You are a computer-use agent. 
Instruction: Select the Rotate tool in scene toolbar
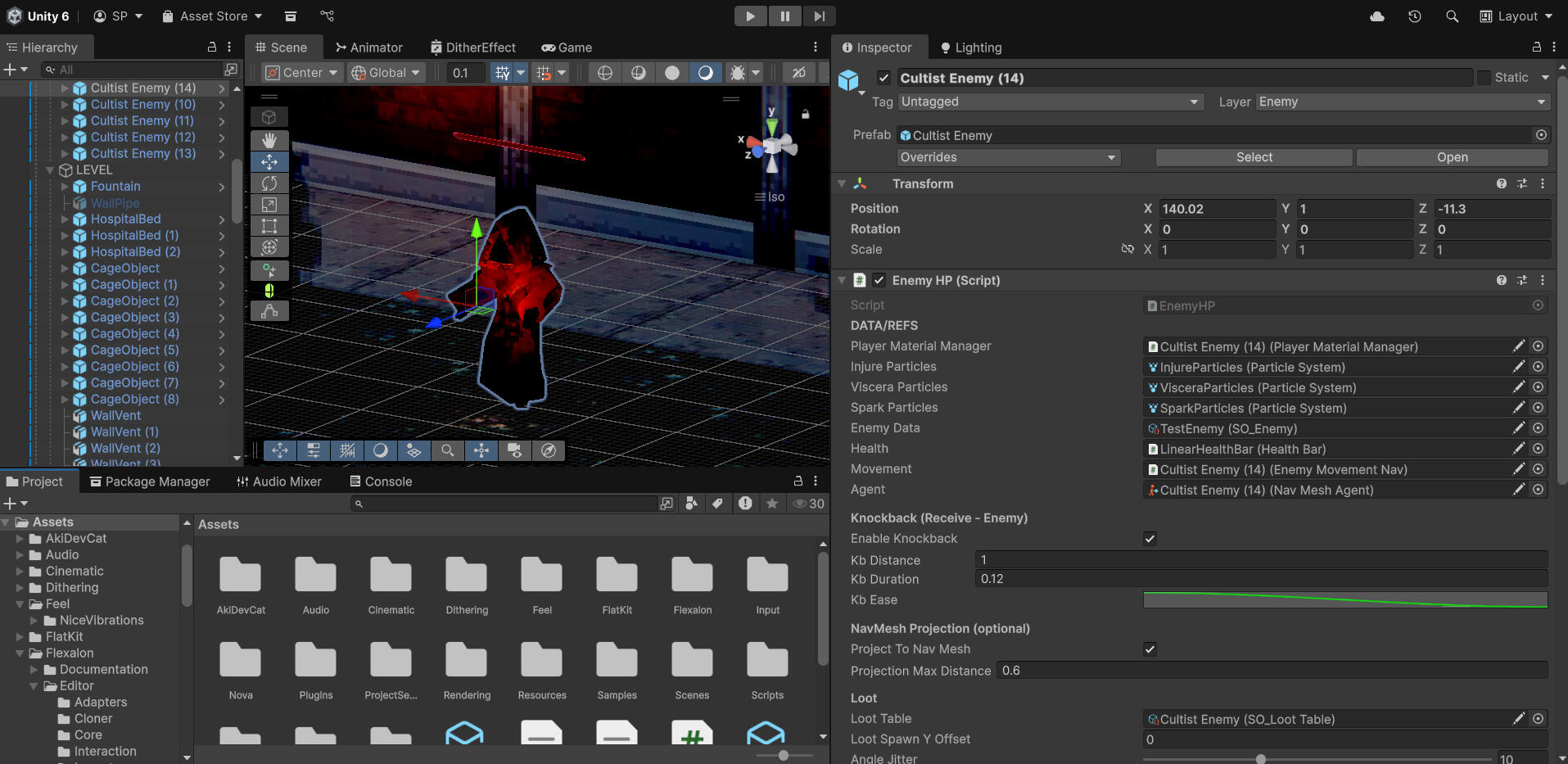click(x=269, y=183)
